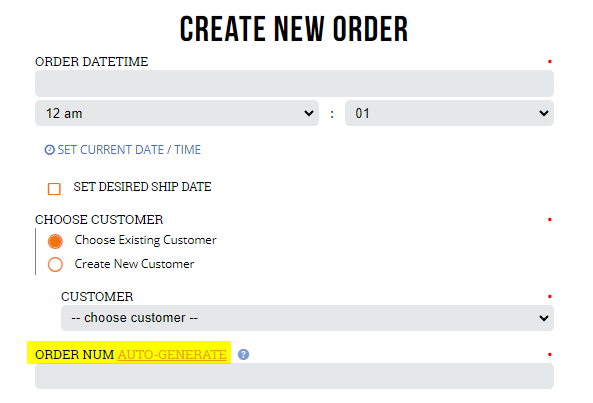This screenshot has width=593, height=403.
Task: Click the clock icon beside Set Current Date
Action: [50, 150]
